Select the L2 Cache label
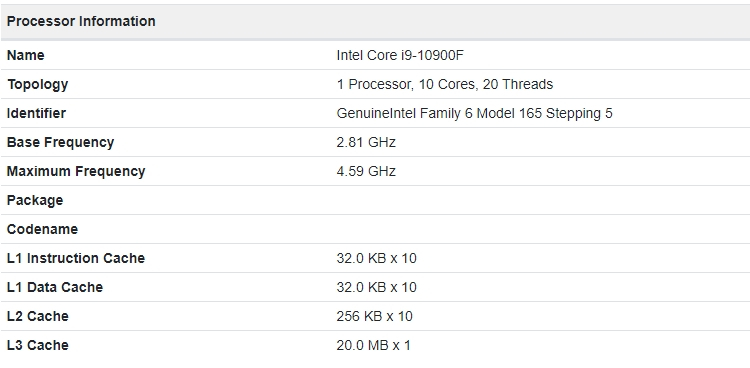This screenshot has width=750, height=368. point(37,316)
